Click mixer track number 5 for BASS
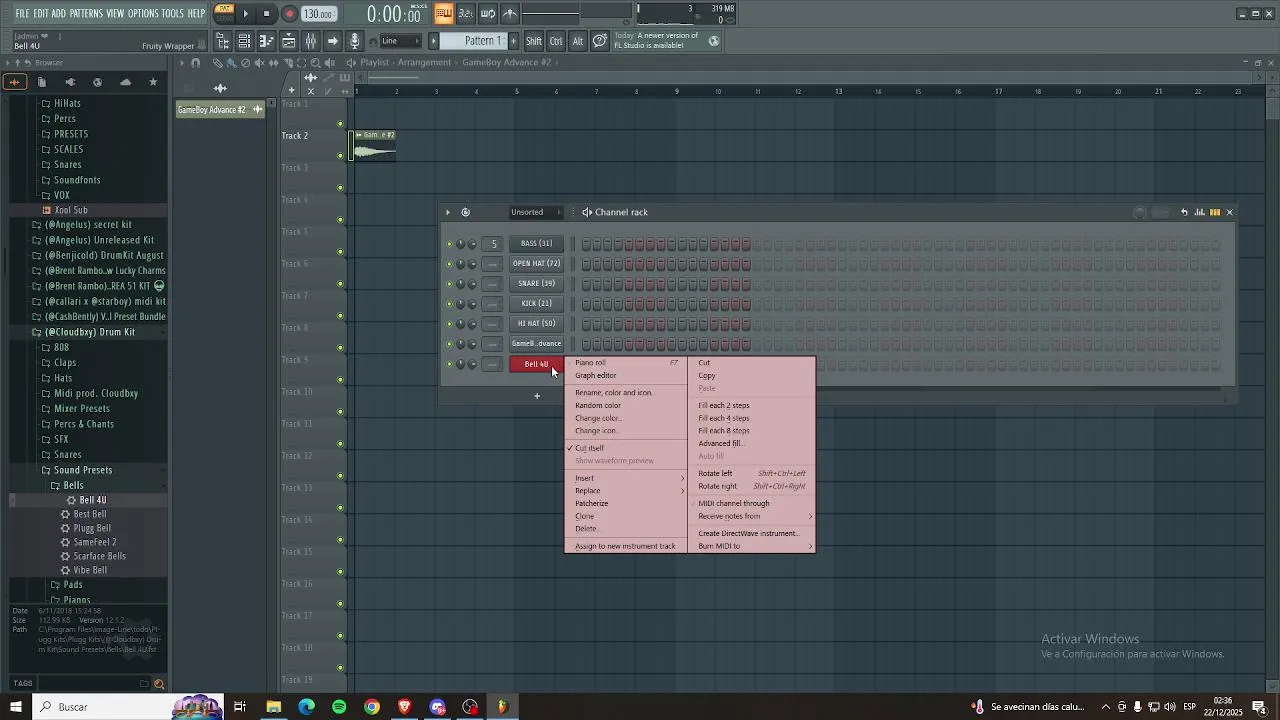Image resolution: width=1280 pixels, height=720 pixels. point(493,244)
